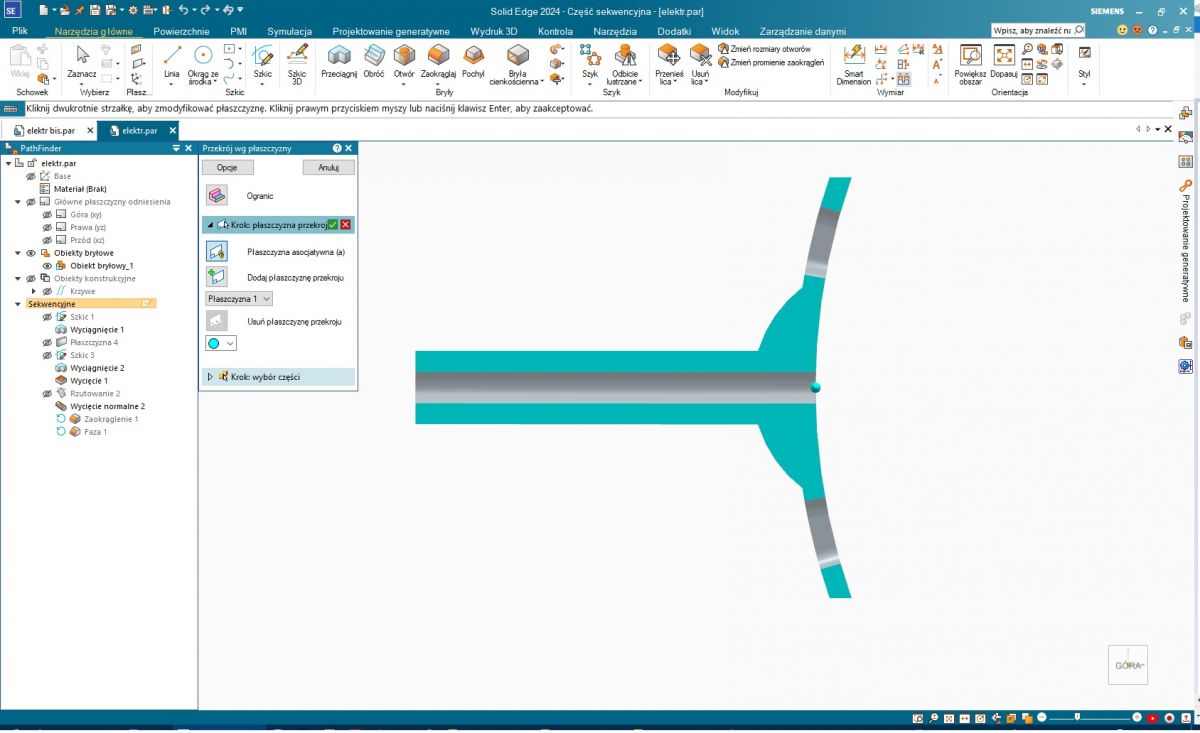Image resolution: width=1200 pixels, height=733 pixels.
Task: Select the Linia drawing tool
Action: (172, 62)
